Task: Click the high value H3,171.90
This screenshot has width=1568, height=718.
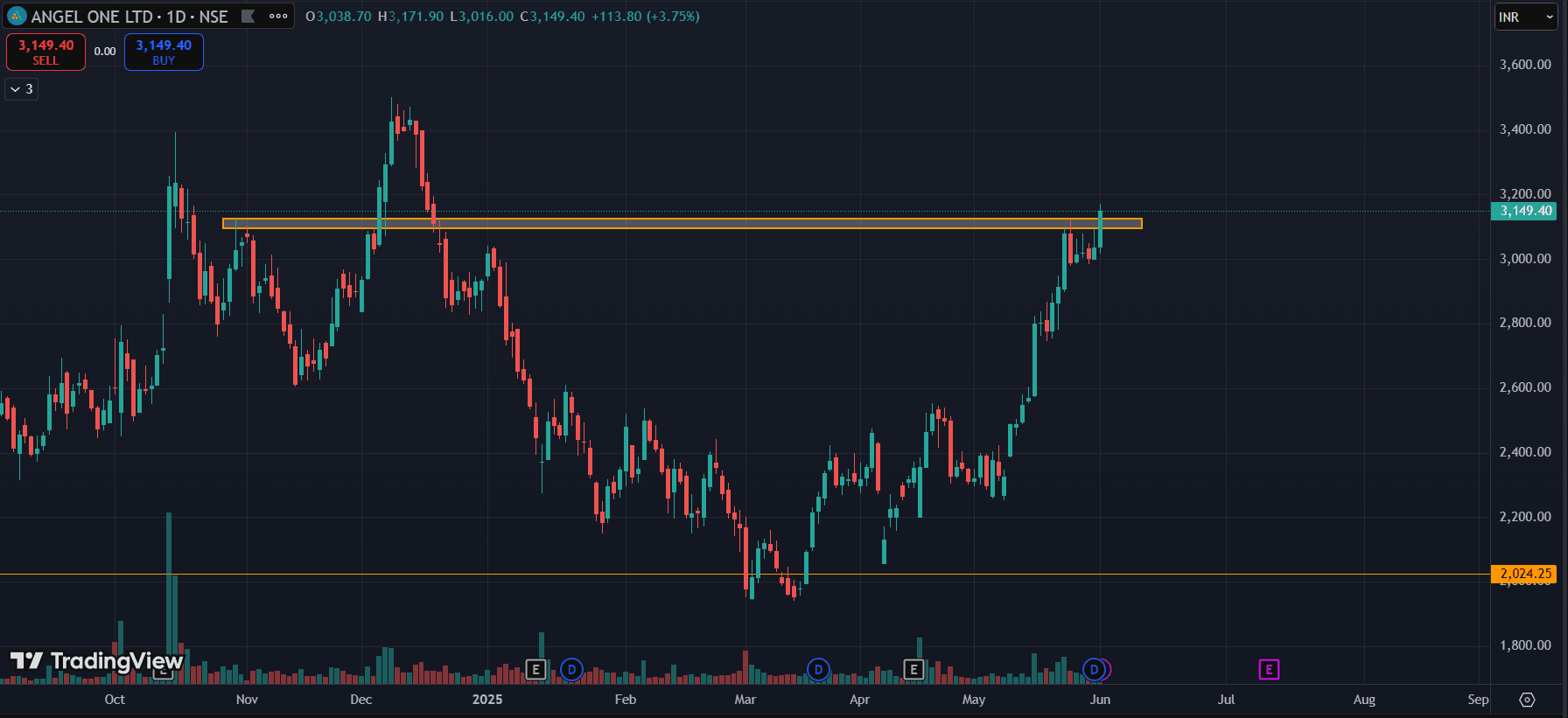Action: (410, 17)
